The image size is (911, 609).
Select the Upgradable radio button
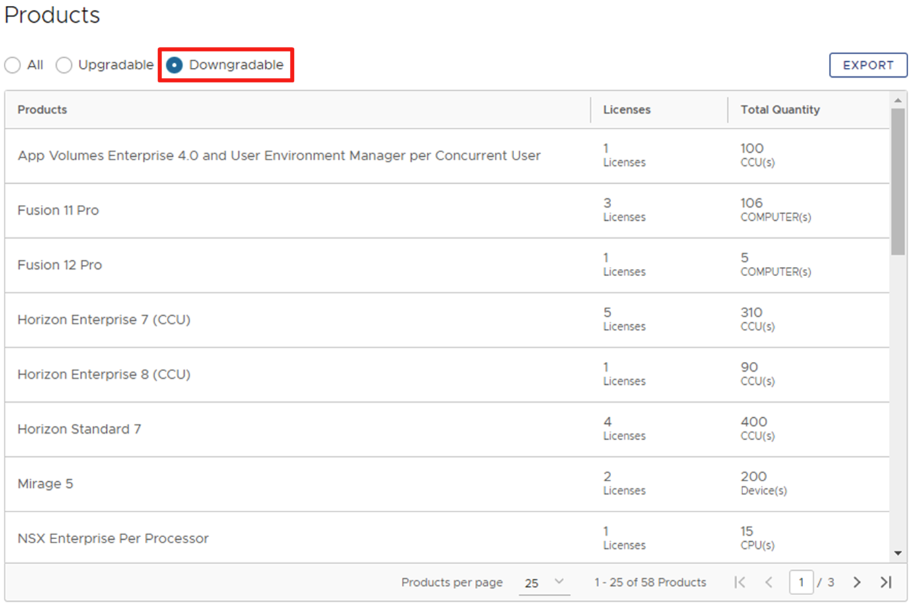coord(64,65)
